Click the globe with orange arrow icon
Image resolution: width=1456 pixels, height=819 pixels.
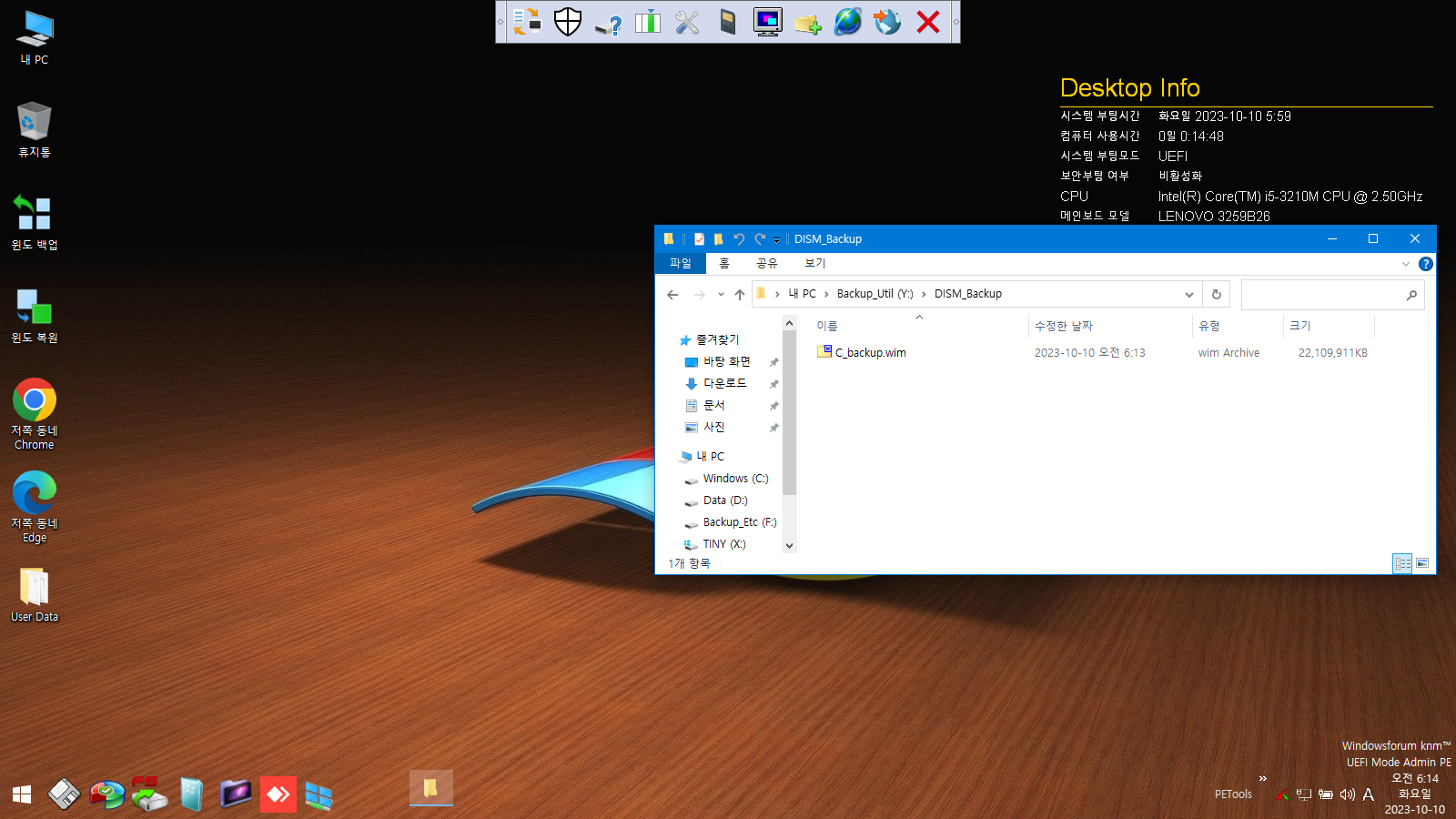888,21
